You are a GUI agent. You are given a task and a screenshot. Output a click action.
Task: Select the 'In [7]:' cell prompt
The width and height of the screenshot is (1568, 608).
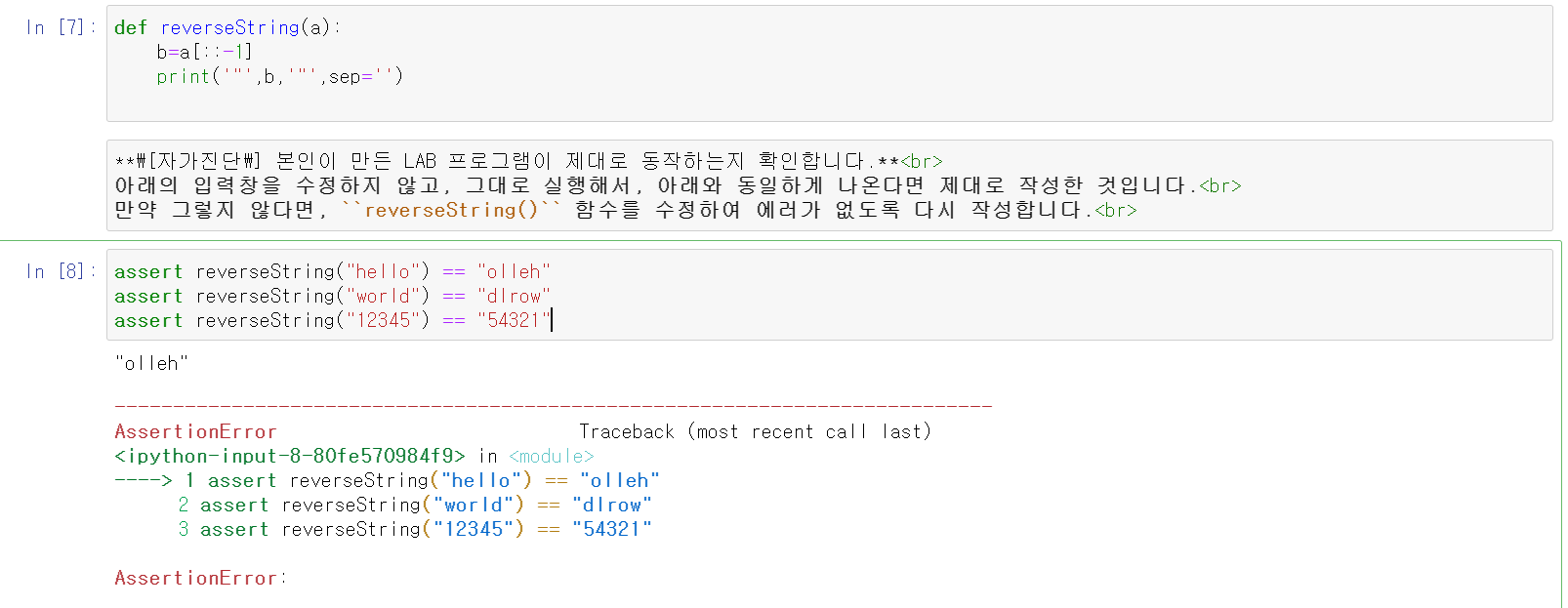pos(61,27)
